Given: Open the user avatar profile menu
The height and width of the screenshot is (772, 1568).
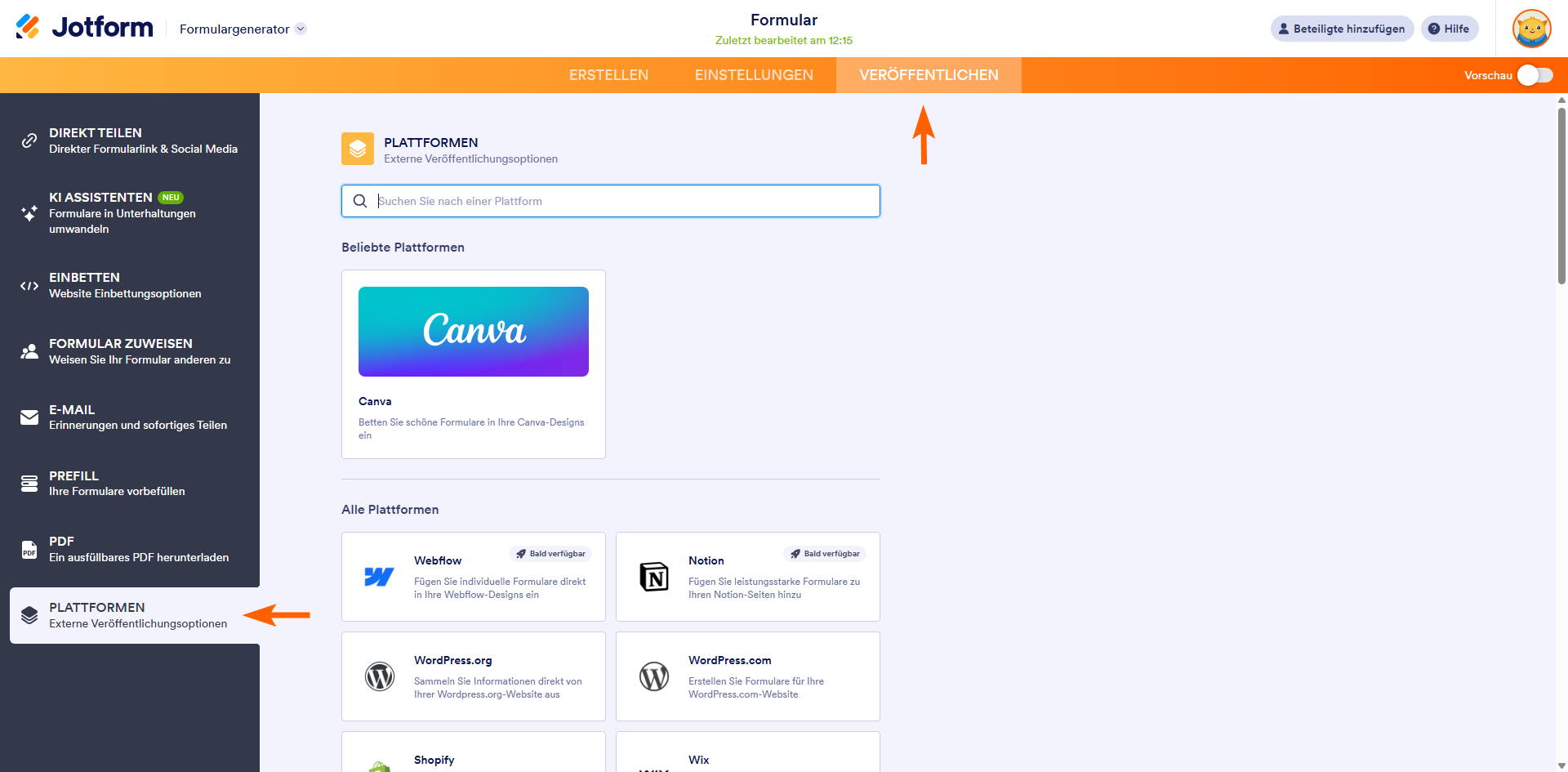Looking at the screenshot, I should [x=1531, y=29].
